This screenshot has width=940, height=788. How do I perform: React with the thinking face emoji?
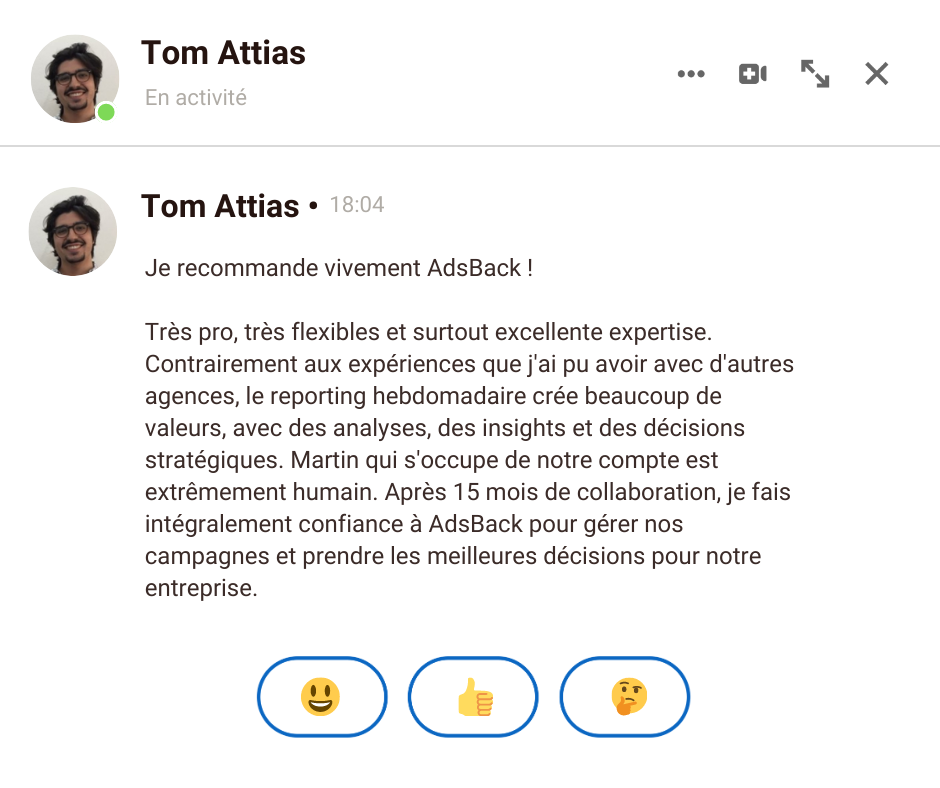click(625, 696)
